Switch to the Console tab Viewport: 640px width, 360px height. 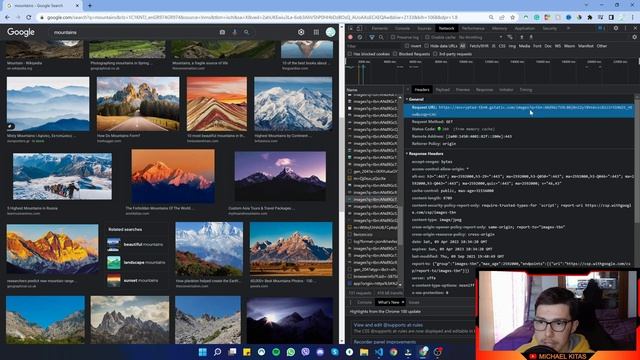[x=402, y=28]
